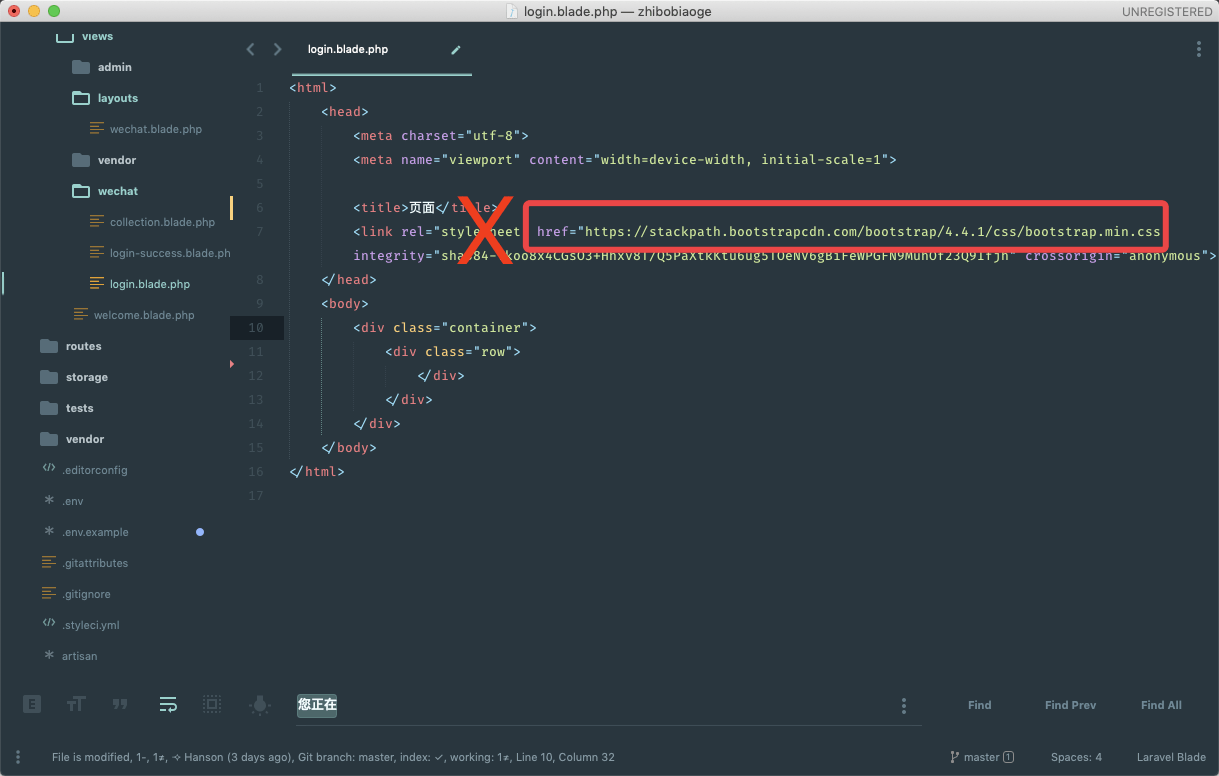1219x776 pixels.
Task: Toggle wrap search option
Action: click(x=168, y=705)
